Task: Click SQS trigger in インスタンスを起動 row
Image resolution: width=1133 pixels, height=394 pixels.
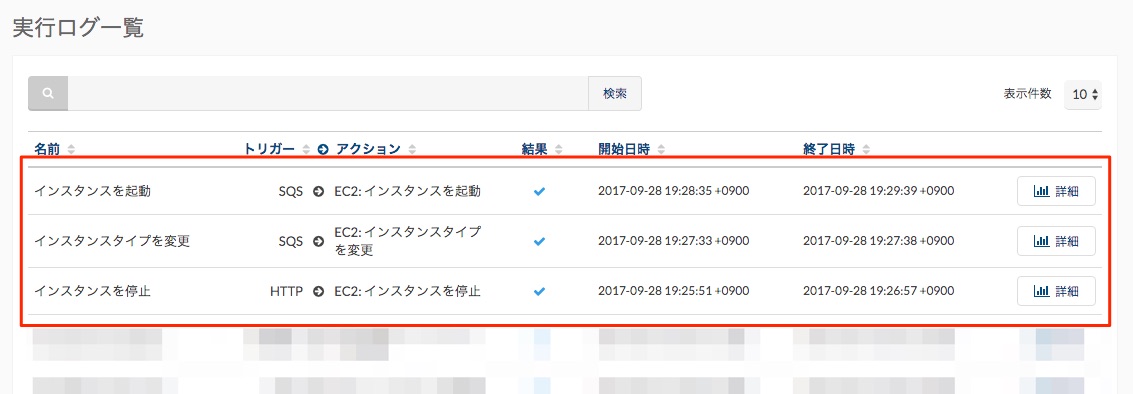Action: (x=290, y=192)
